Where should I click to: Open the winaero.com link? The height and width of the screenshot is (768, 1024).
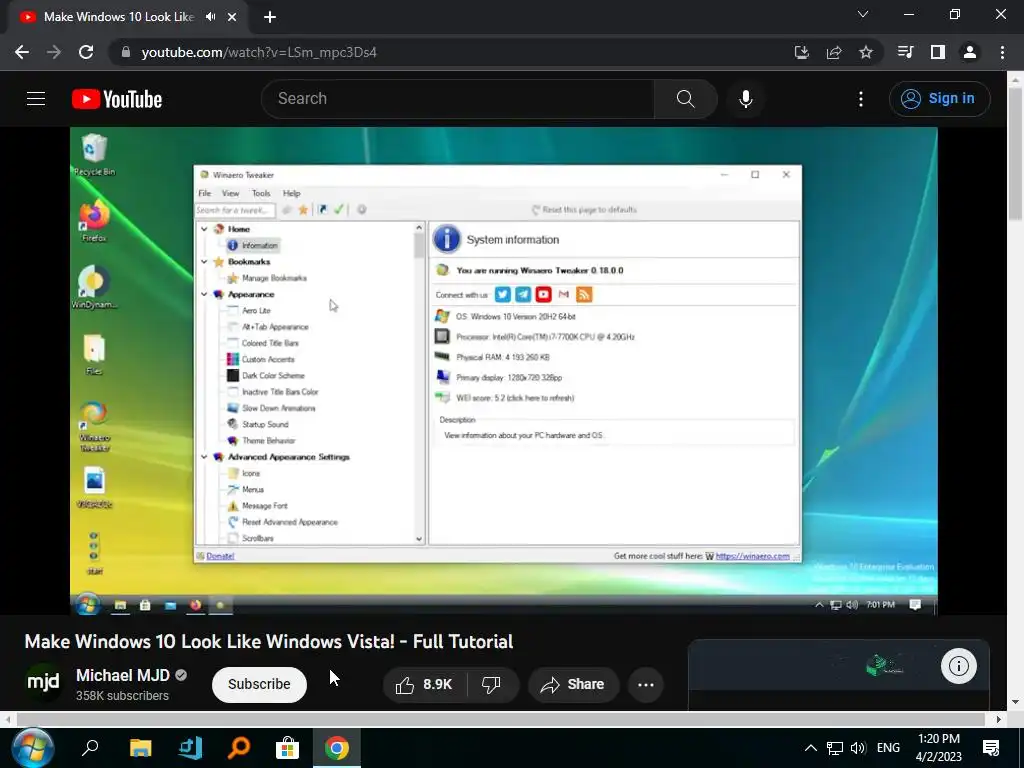click(752, 556)
